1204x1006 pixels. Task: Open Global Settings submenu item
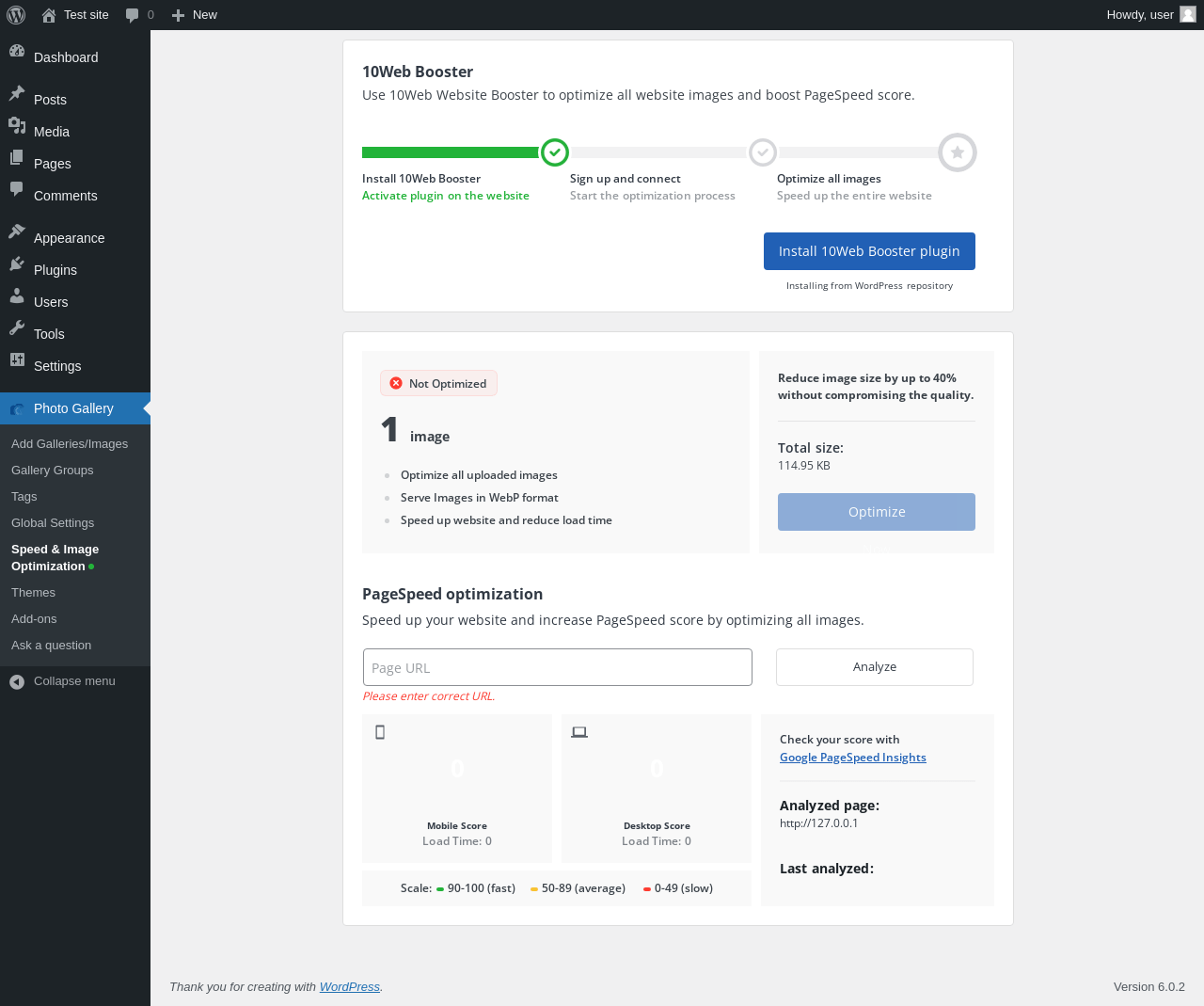coord(53,523)
